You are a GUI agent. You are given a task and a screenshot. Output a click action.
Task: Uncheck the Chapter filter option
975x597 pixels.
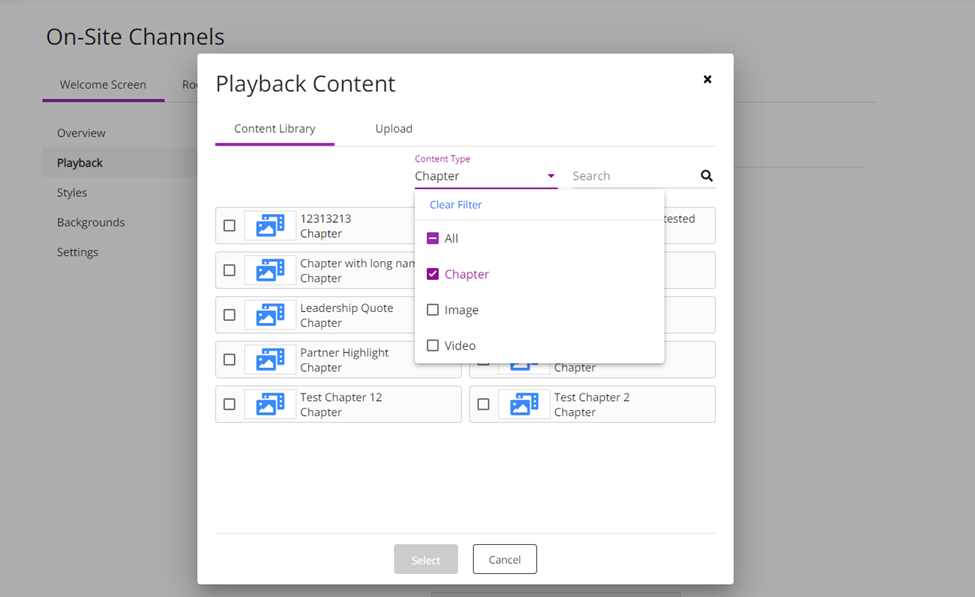pyautogui.click(x=433, y=274)
